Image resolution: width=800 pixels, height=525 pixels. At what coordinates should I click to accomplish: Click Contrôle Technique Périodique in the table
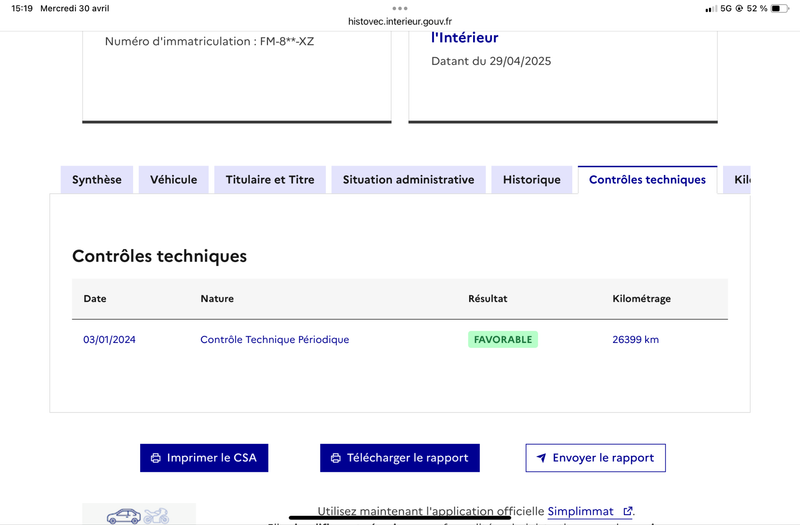tap(274, 340)
